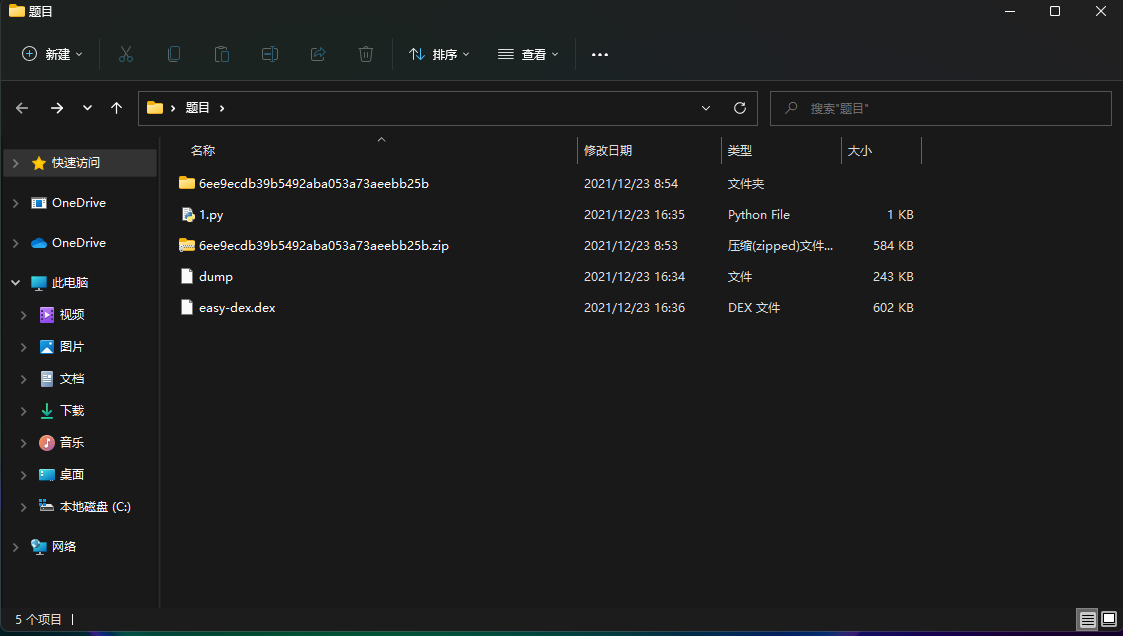This screenshot has width=1123, height=636.
Task: Sort by 名称 column header
Action: tap(203, 150)
